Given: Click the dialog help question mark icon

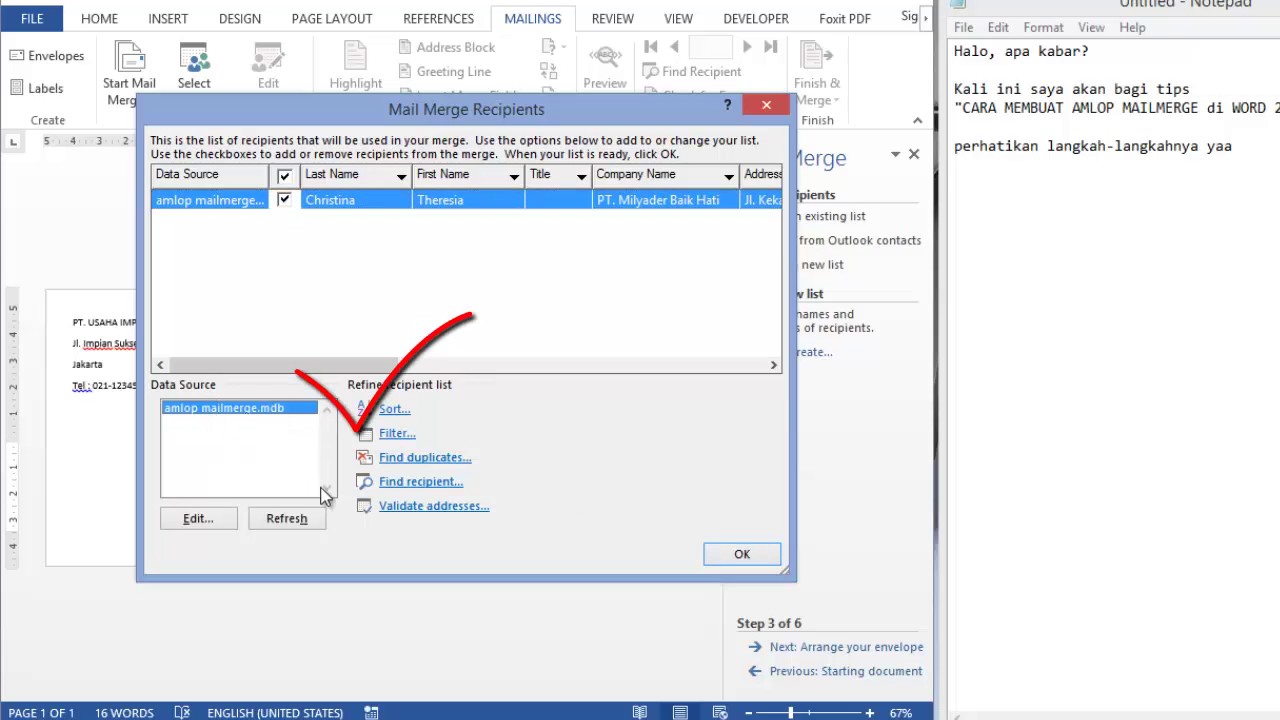Looking at the screenshot, I should coord(727,105).
